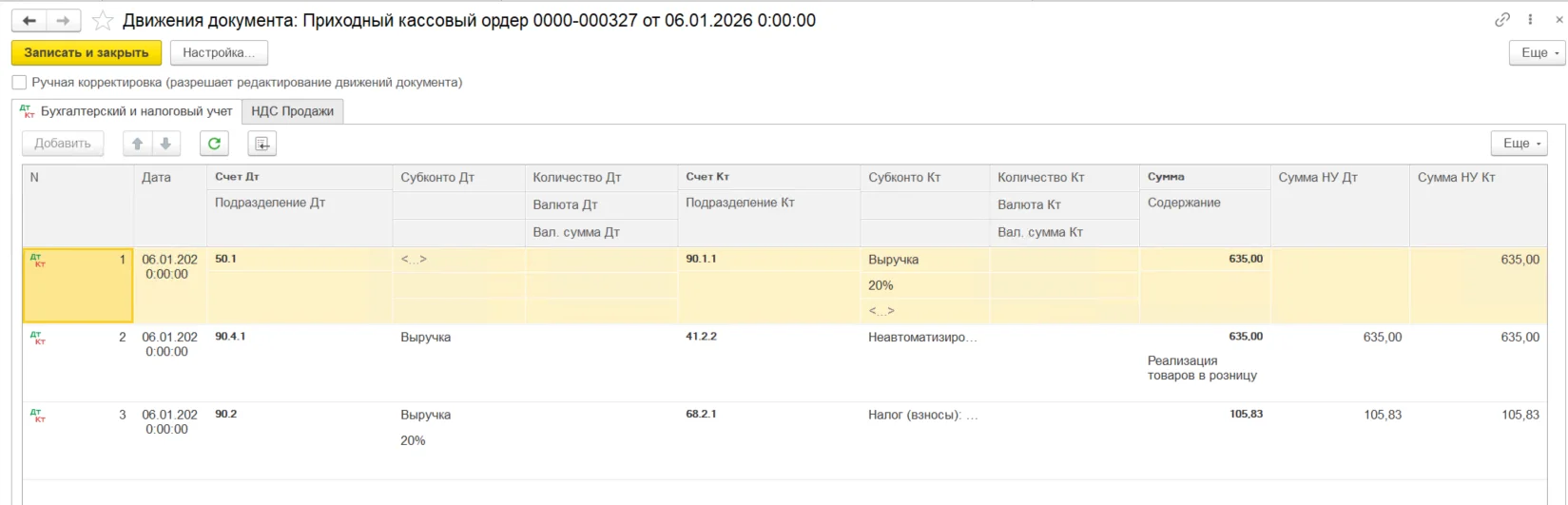Click the export list toolbar icon
Screen dimensions: 1568x505
(x=261, y=144)
